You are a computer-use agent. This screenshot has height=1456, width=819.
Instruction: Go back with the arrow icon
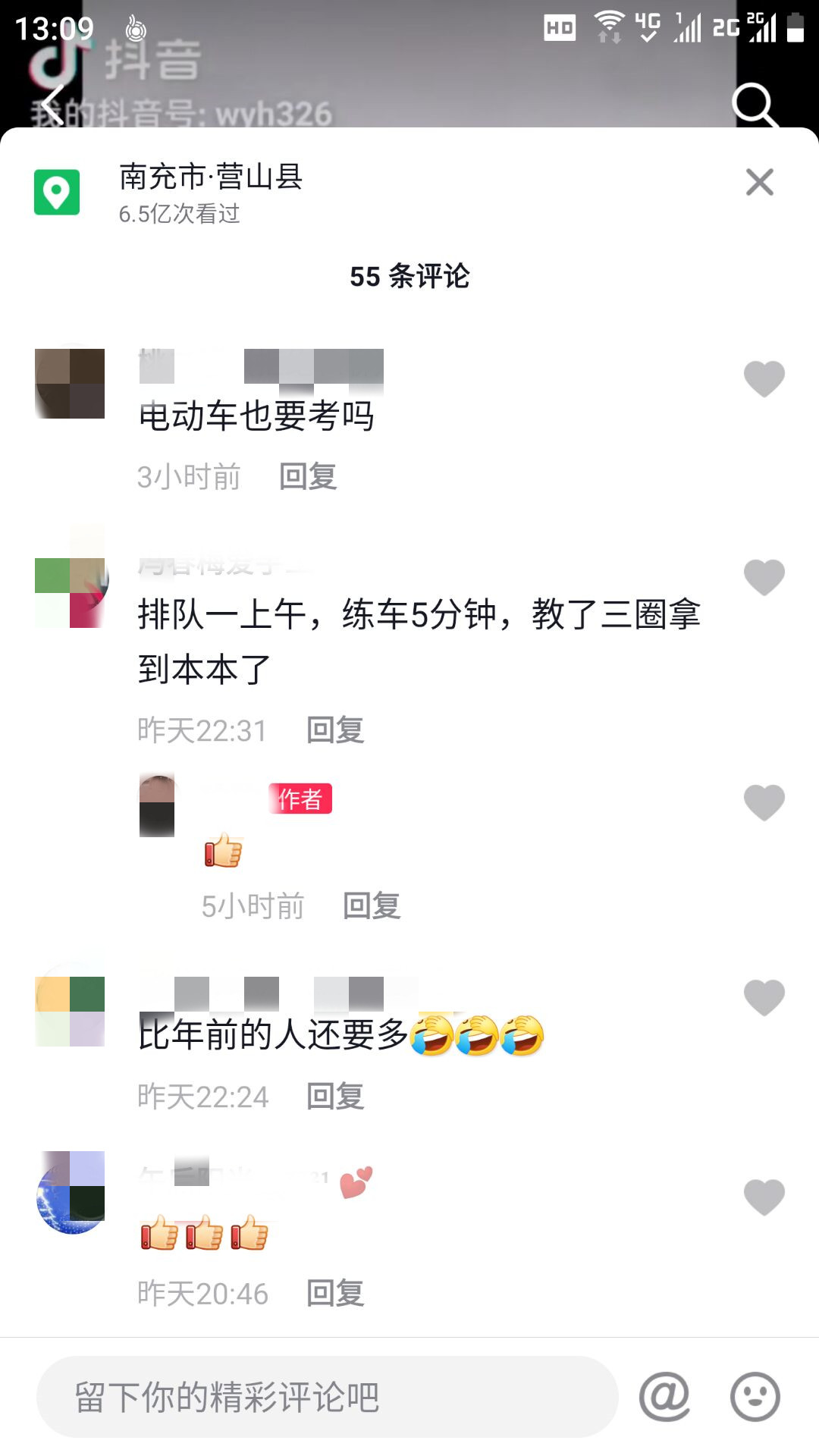tap(52, 105)
